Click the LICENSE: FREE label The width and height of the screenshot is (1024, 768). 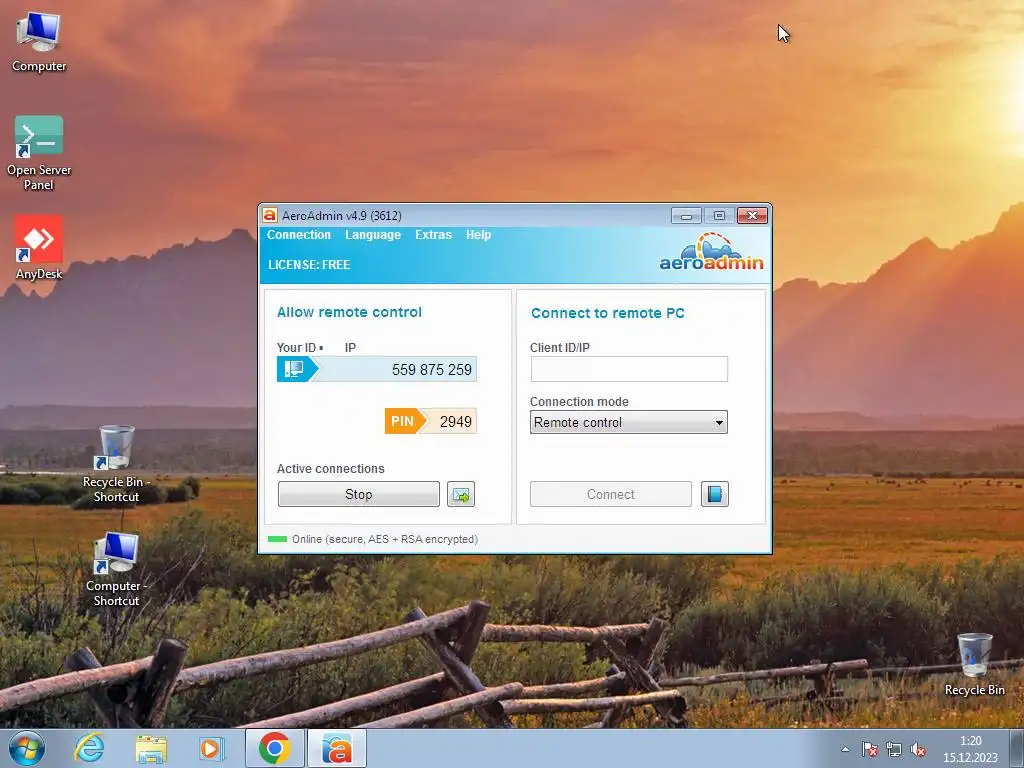click(x=309, y=264)
